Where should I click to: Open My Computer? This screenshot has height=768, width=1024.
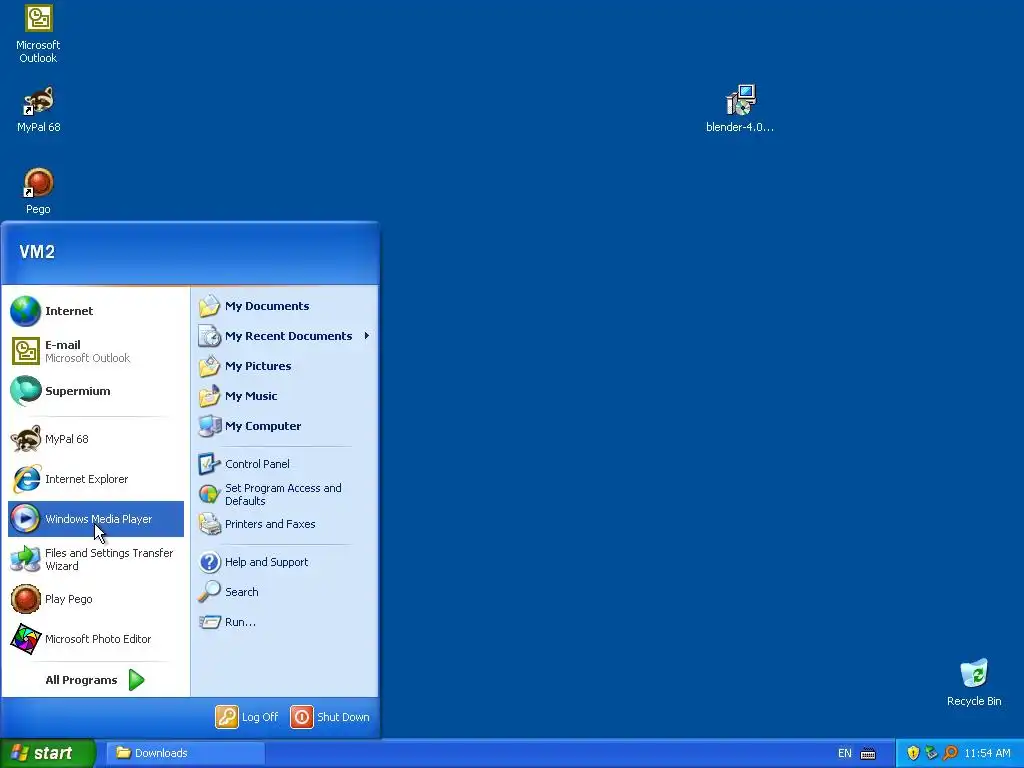(x=284, y=426)
